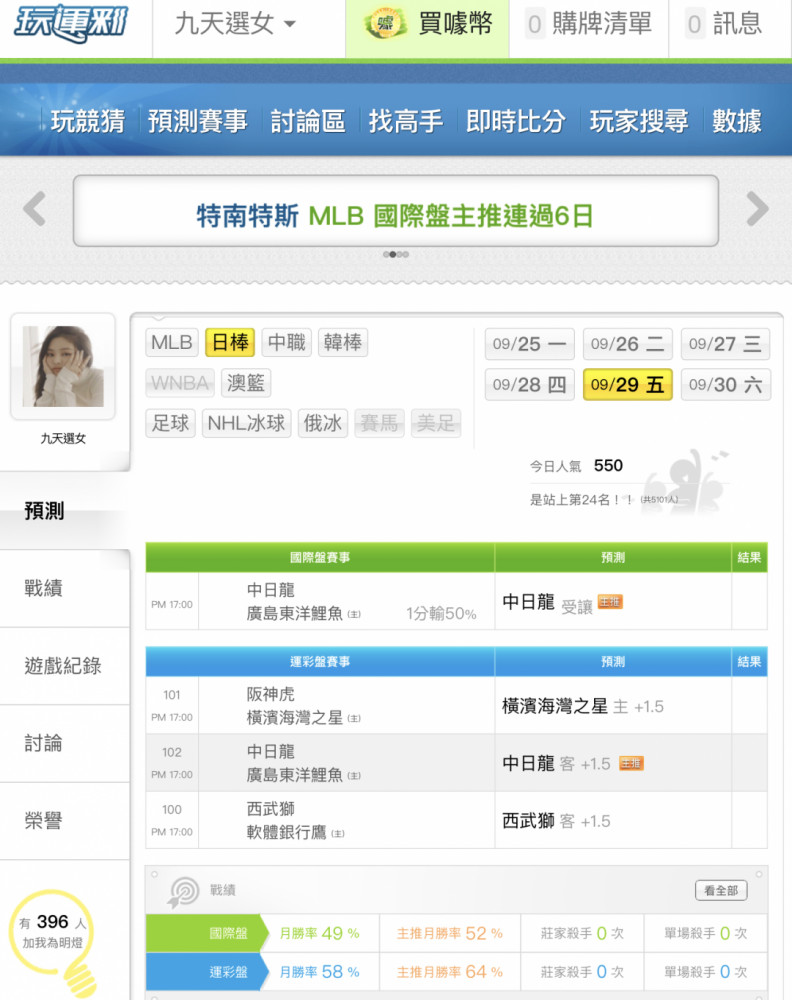Click the banner pagination dots
Screen dimensions: 792x1000
coord(396,254)
